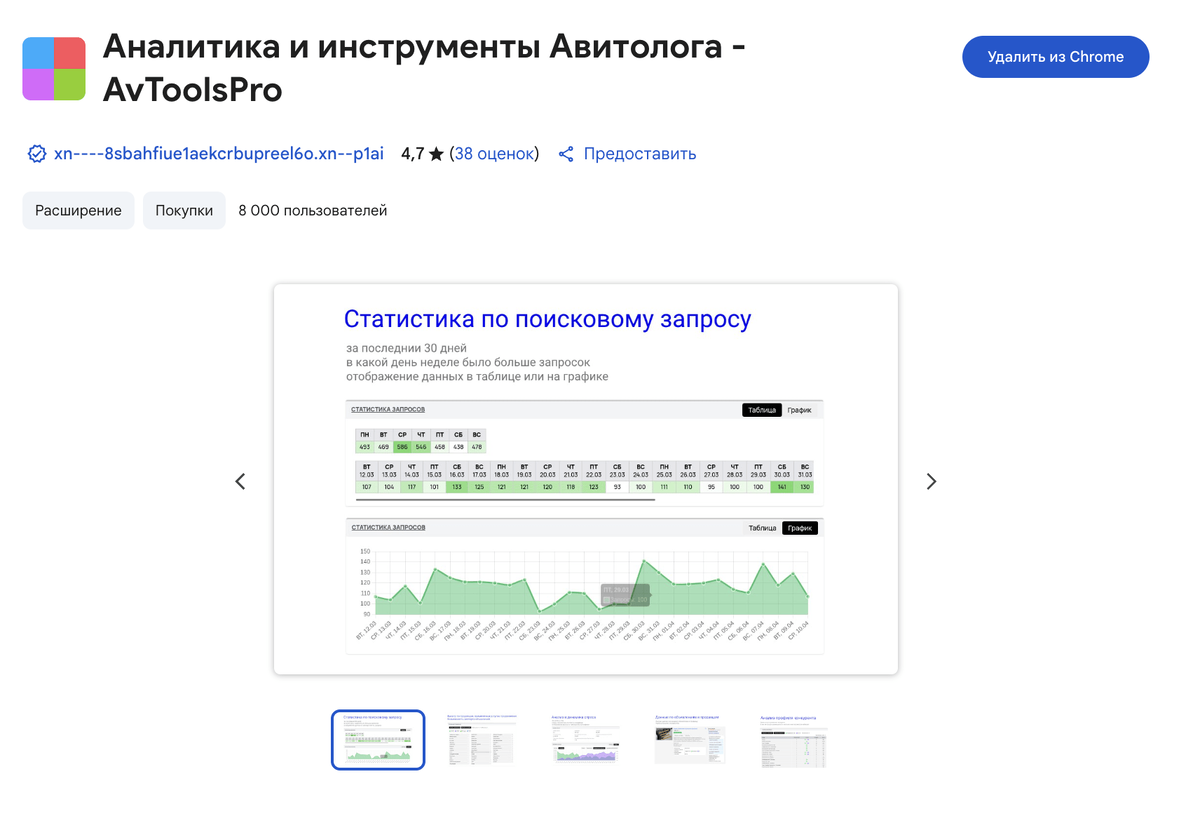Show the previous screenshot with left arrow
The height and width of the screenshot is (814, 1200).
click(x=240, y=481)
